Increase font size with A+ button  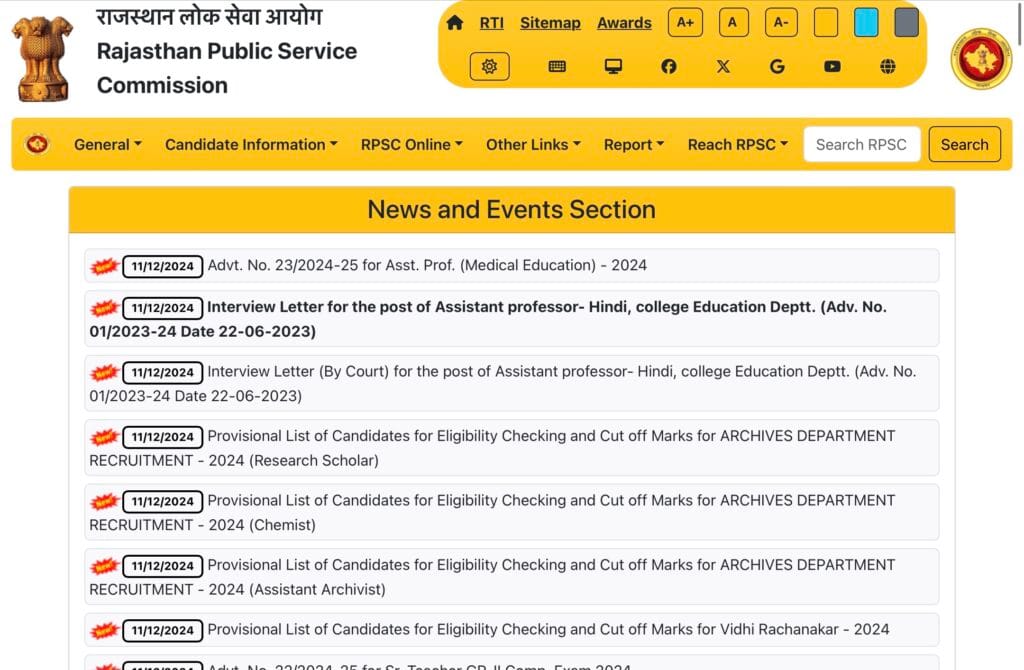[x=685, y=23]
